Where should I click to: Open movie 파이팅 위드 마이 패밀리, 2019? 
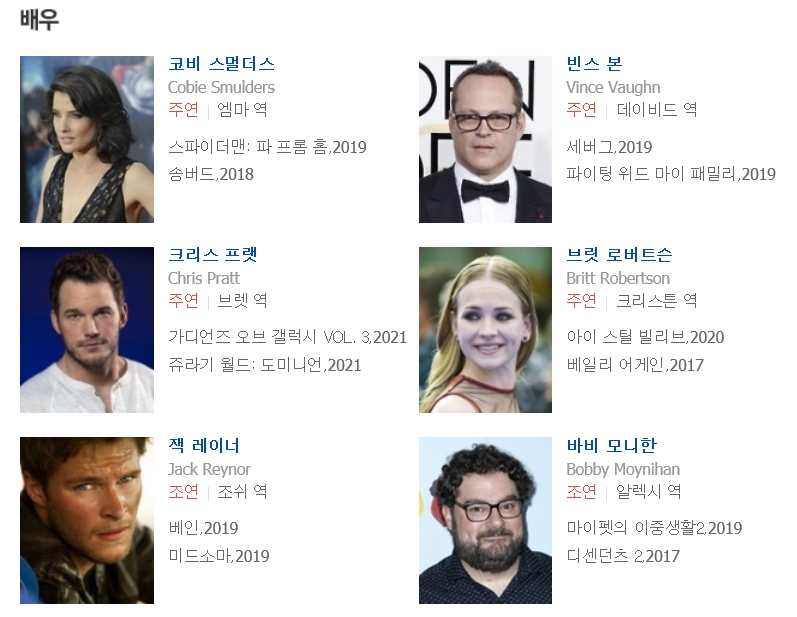click(671, 174)
